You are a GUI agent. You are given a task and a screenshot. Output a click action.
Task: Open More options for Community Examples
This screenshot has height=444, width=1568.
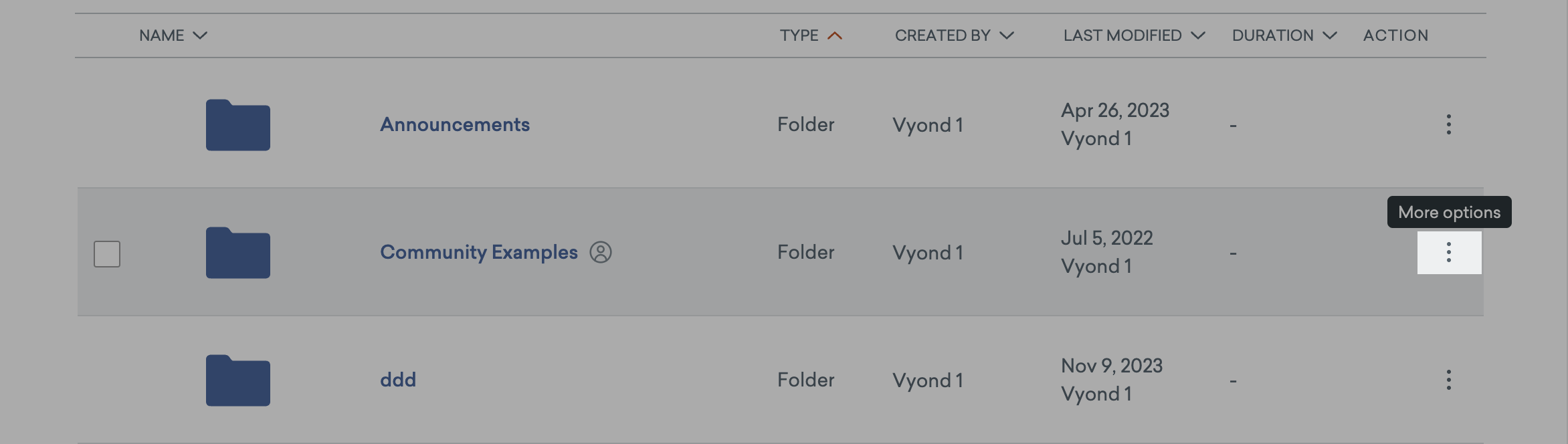pos(1448,253)
